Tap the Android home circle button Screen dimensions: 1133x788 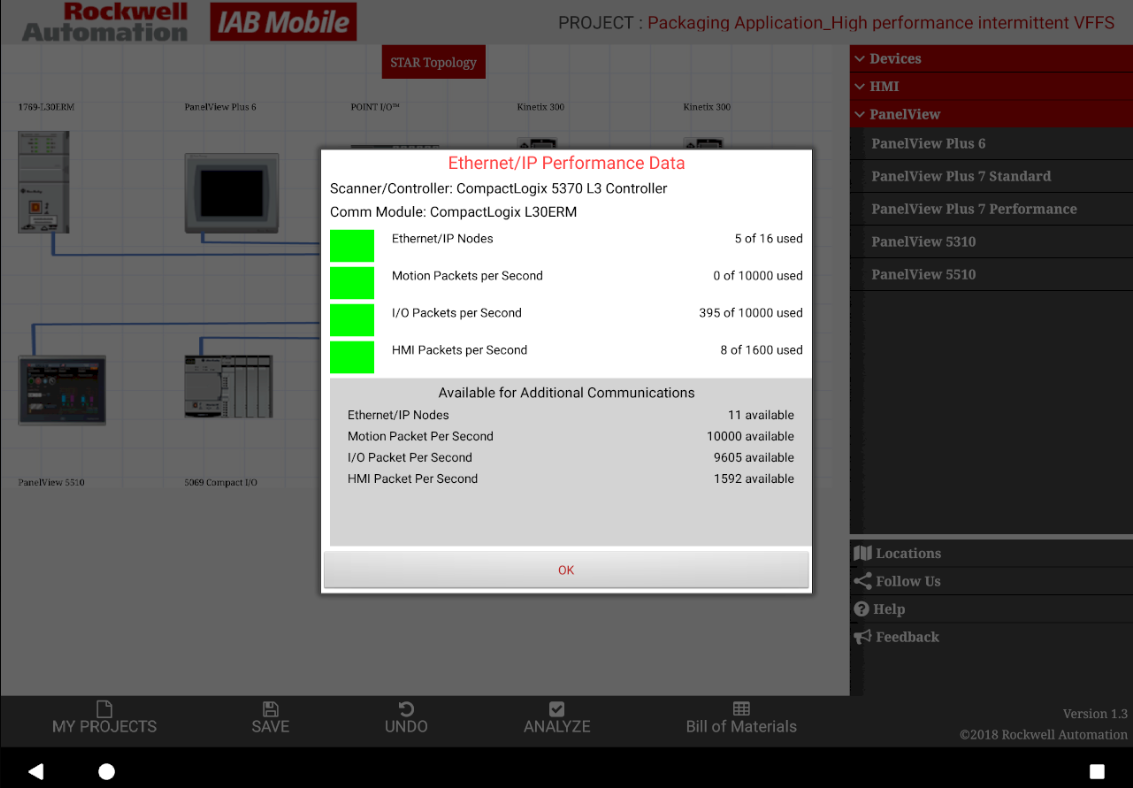coord(106,771)
